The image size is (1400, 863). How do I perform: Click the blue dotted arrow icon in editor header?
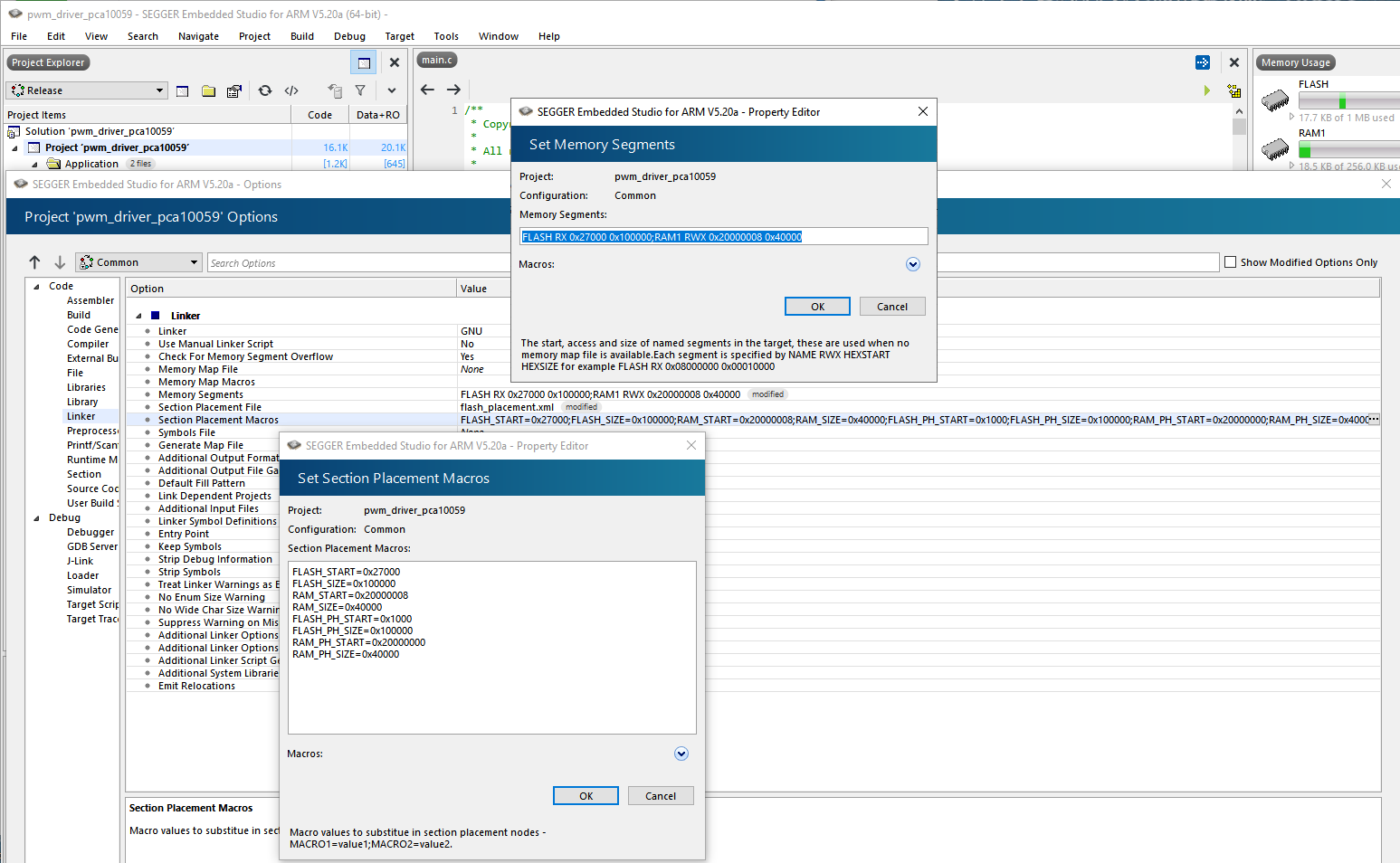tap(1203, 62)
